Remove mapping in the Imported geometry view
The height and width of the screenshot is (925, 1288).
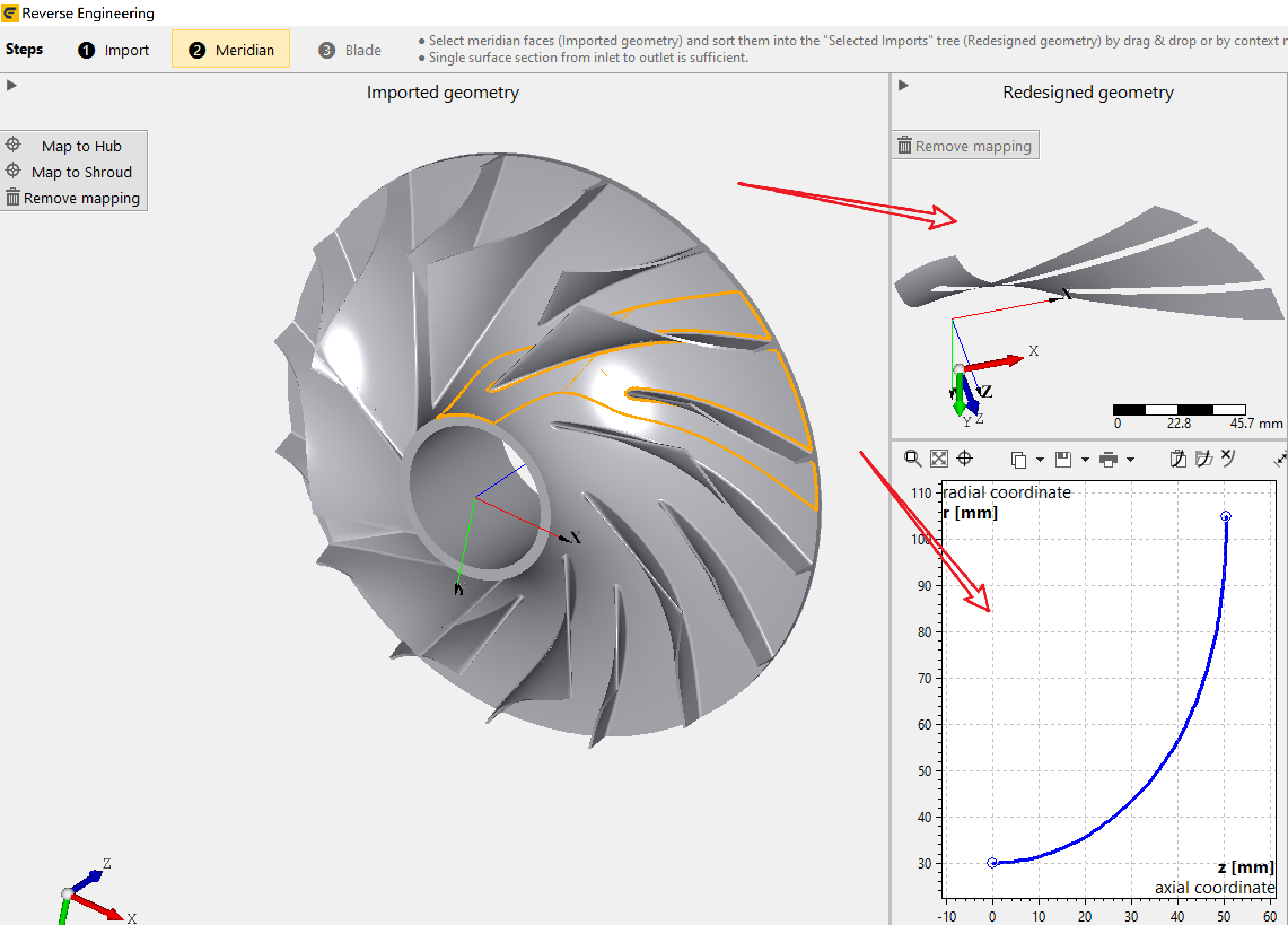click(x=73, y=198)
